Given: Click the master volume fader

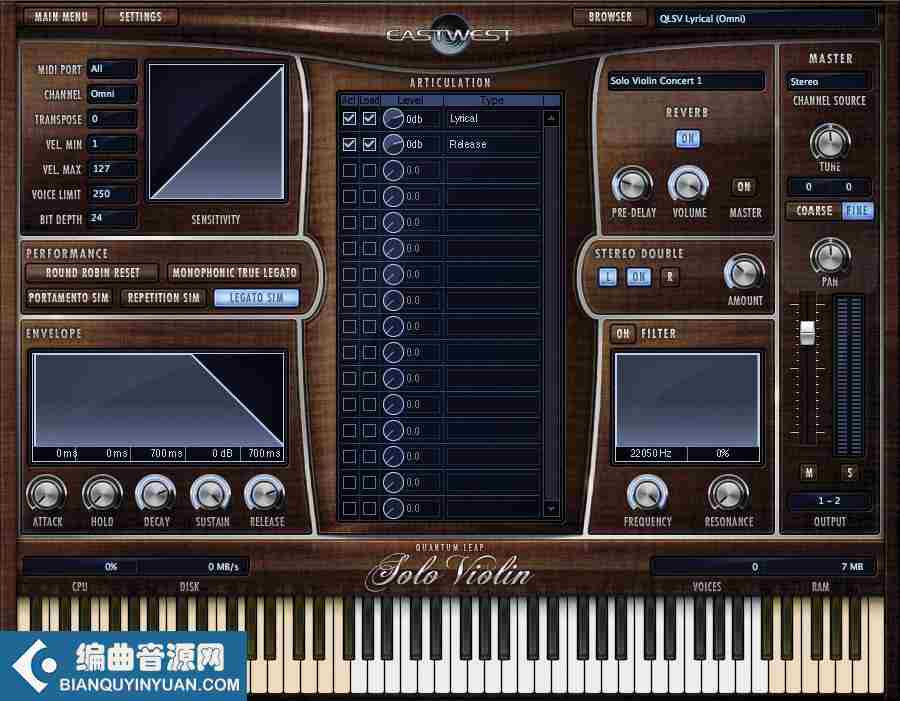Looking at the screenshot, I should click(x=807, y=332).
